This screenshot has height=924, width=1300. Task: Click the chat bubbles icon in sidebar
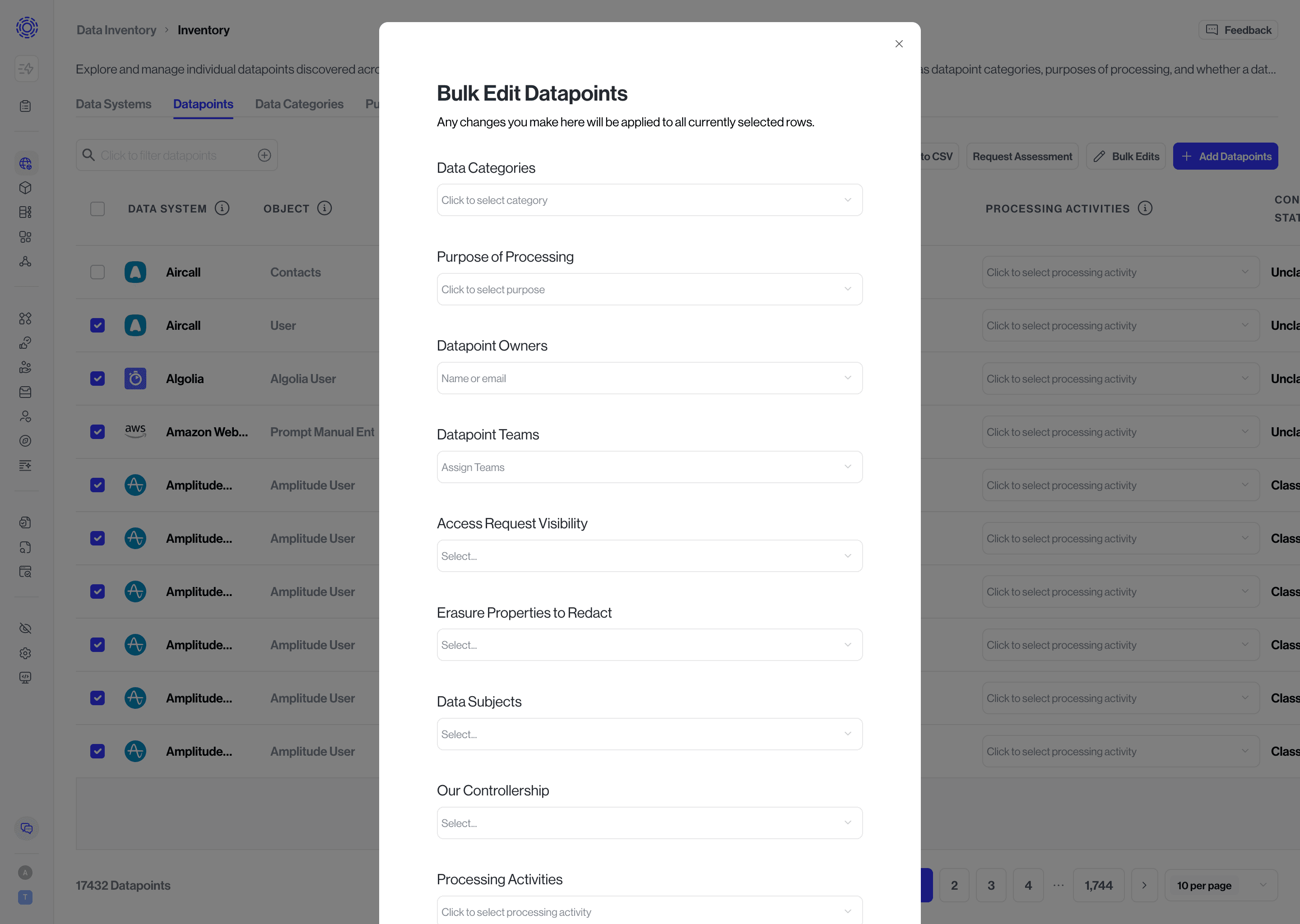point(26,828)
